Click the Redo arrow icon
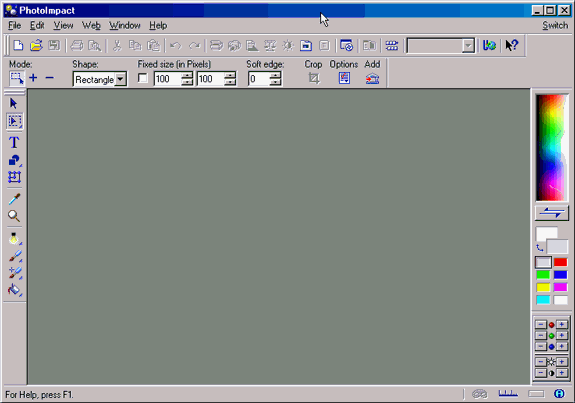 (x=194, y=45)
